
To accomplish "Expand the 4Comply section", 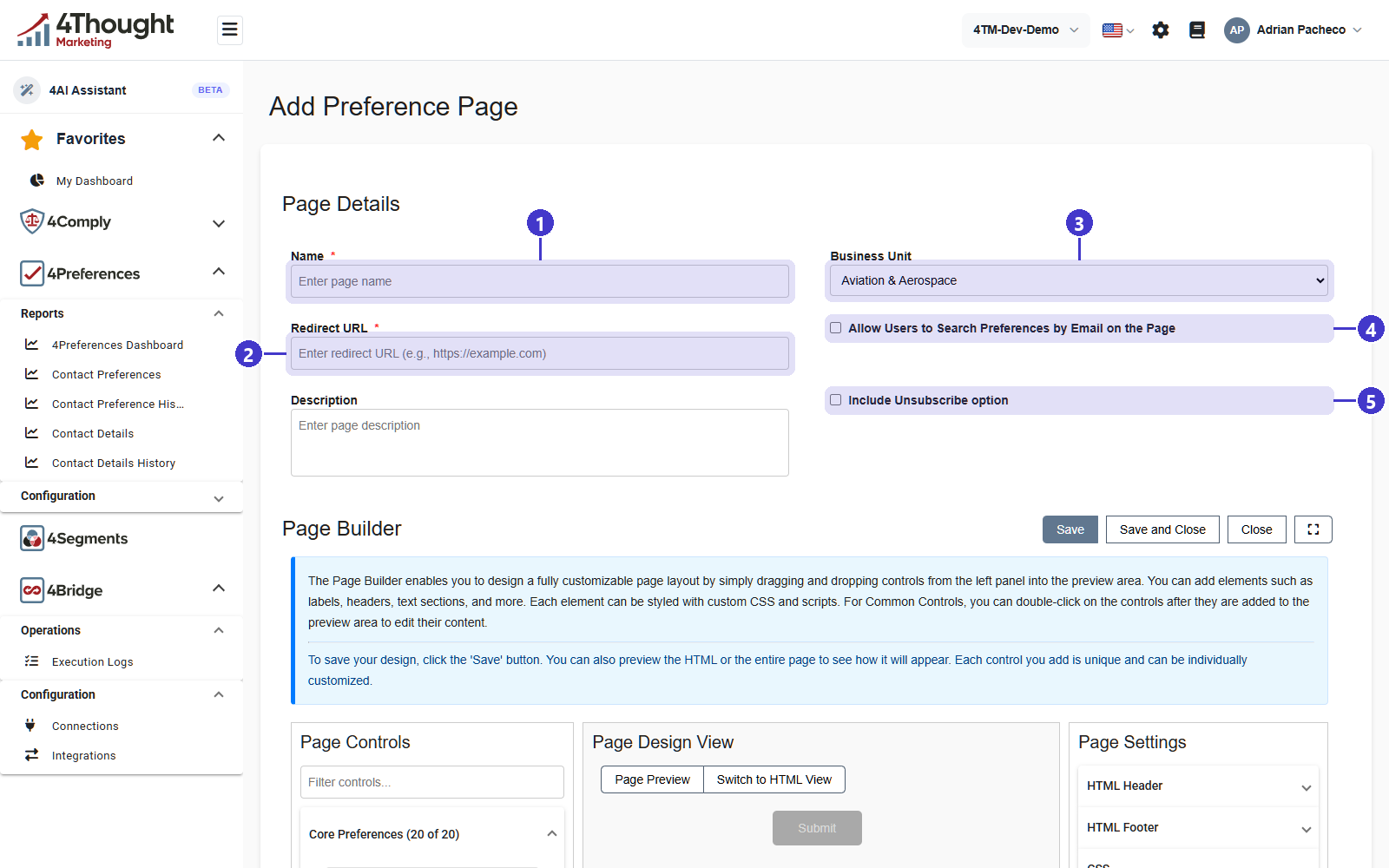I will coord(219,223).
